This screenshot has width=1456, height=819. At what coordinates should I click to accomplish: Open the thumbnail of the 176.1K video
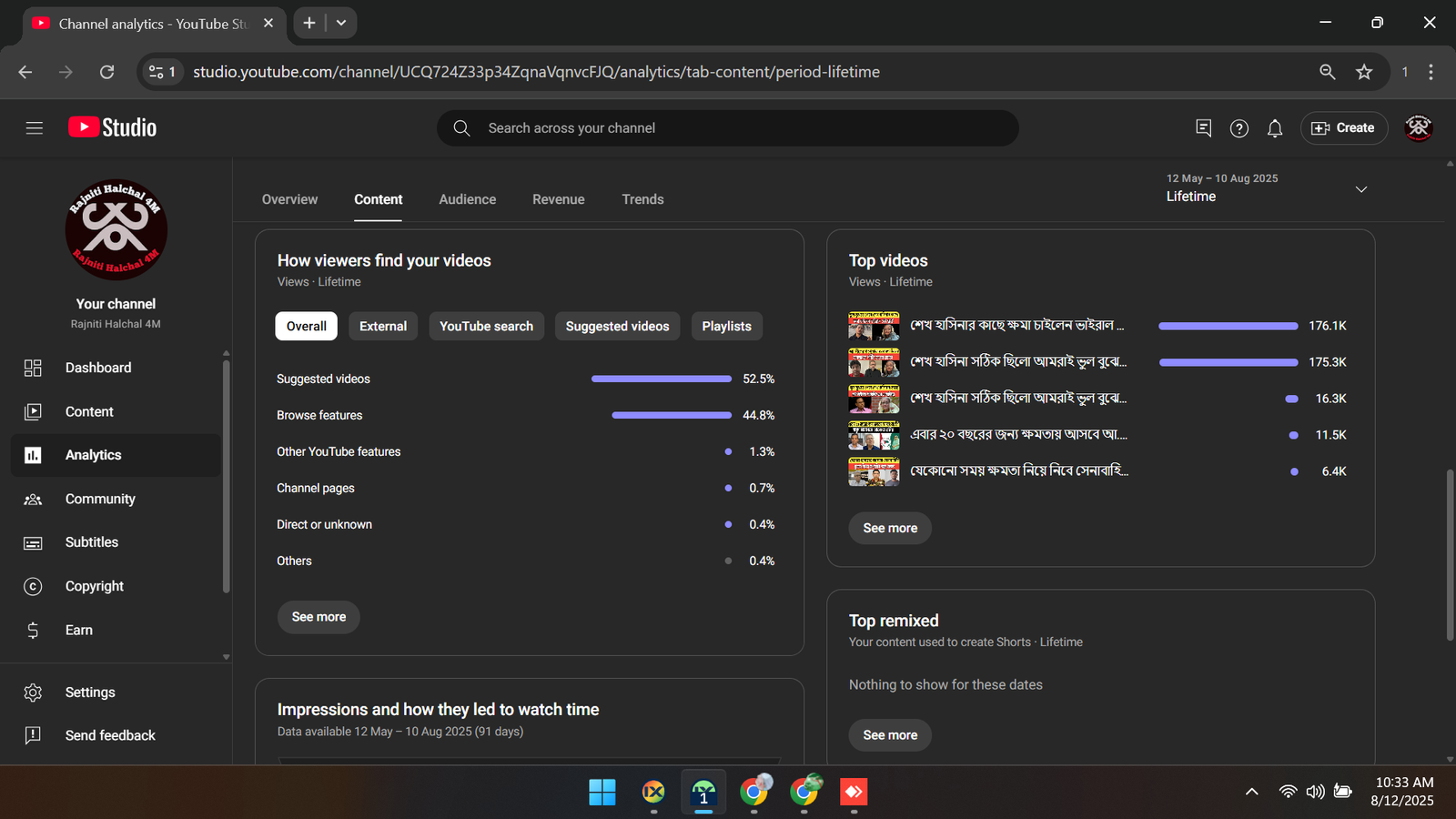tap(874, 326)
